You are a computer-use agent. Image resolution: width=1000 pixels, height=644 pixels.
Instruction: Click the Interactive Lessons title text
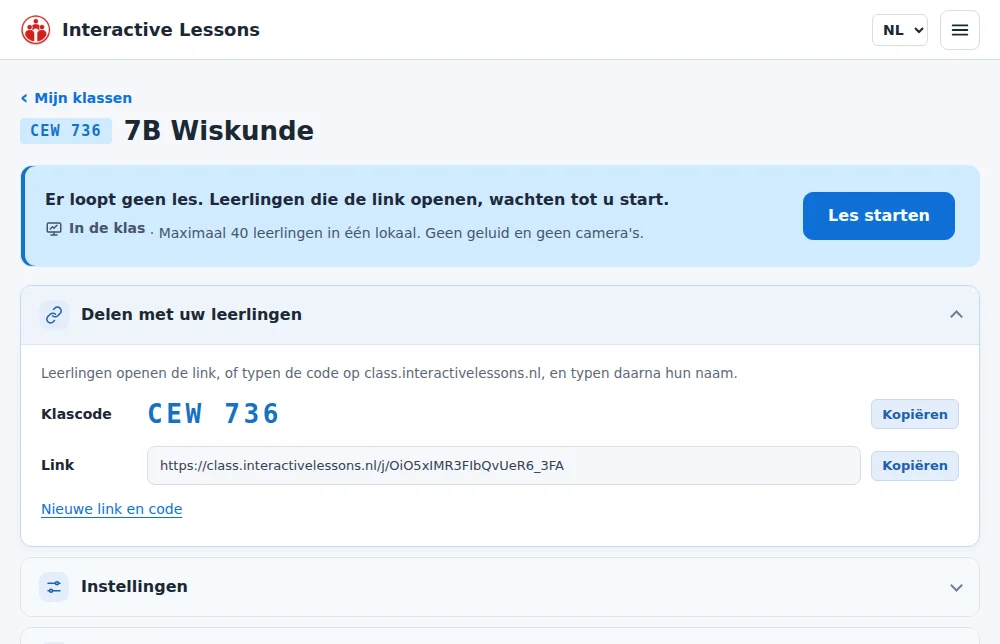[161, 30]
